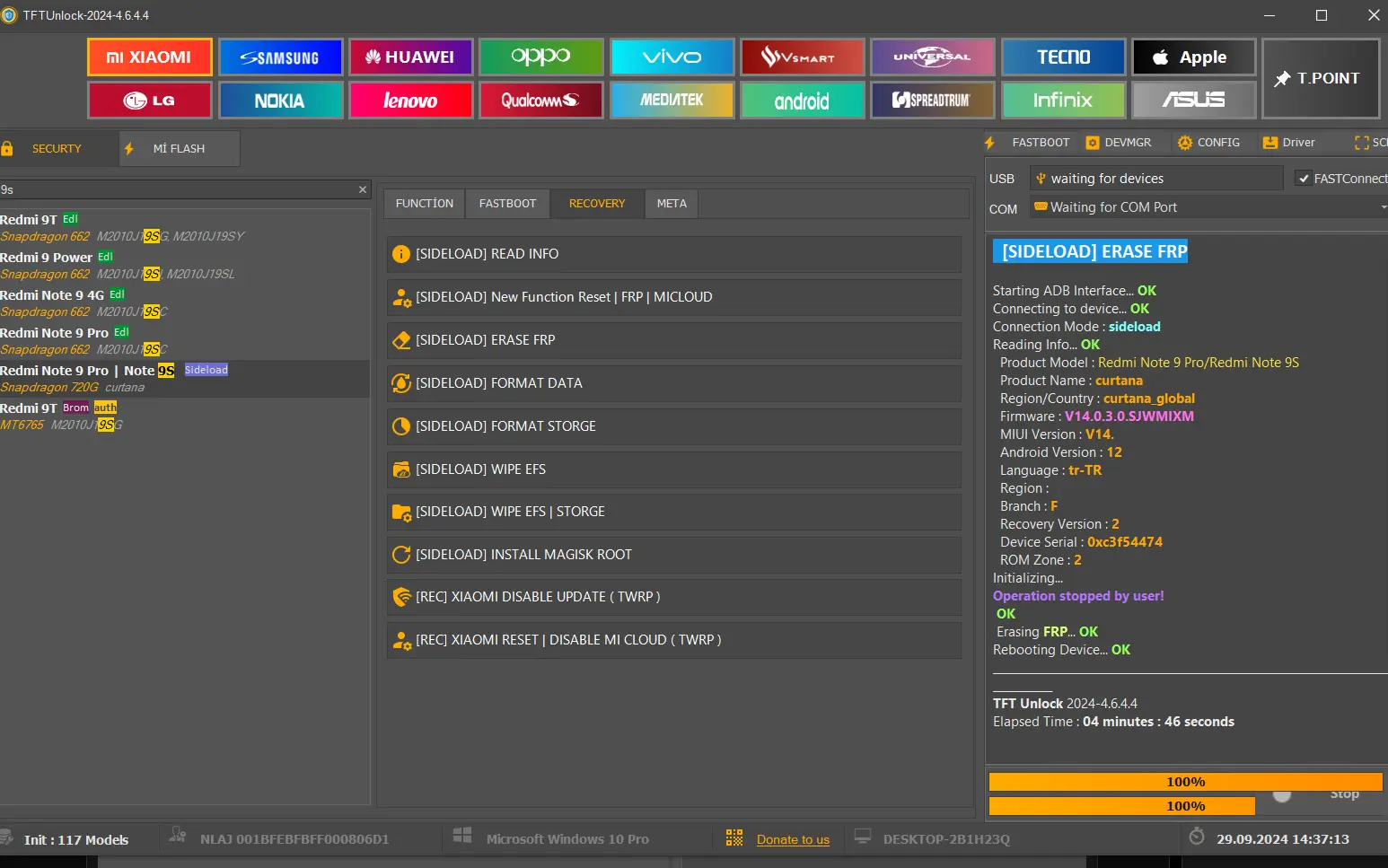Screen dimensions: 1388x868
Task: Select the Nokia brand tile
Action: (x=281, y=101)
